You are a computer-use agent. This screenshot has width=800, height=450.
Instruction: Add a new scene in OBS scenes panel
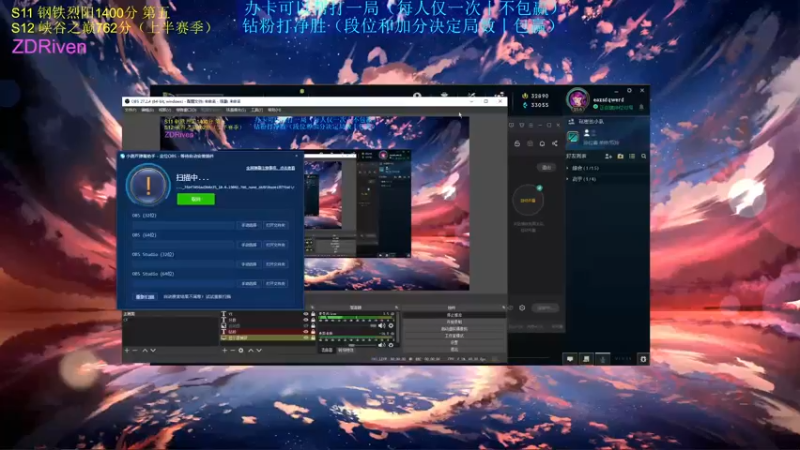pyautogui.click(x=127, y=351)
